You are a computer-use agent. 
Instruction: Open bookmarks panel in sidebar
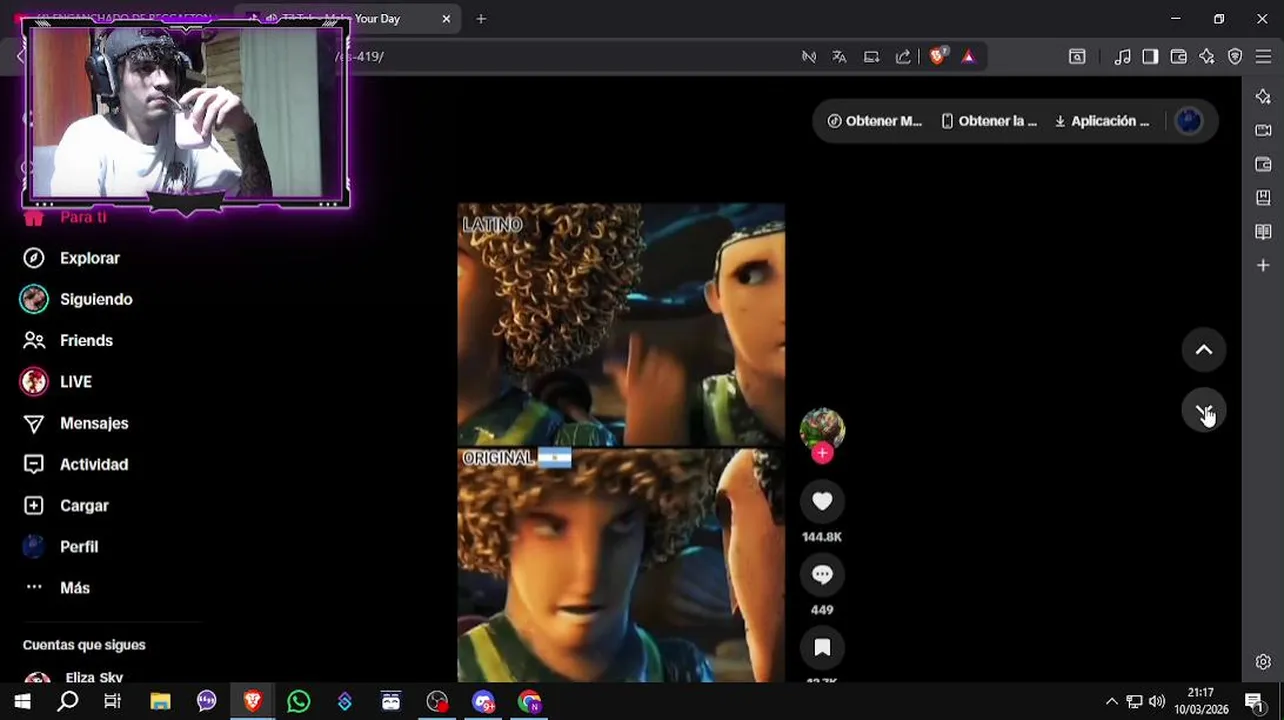(1263, 198)
